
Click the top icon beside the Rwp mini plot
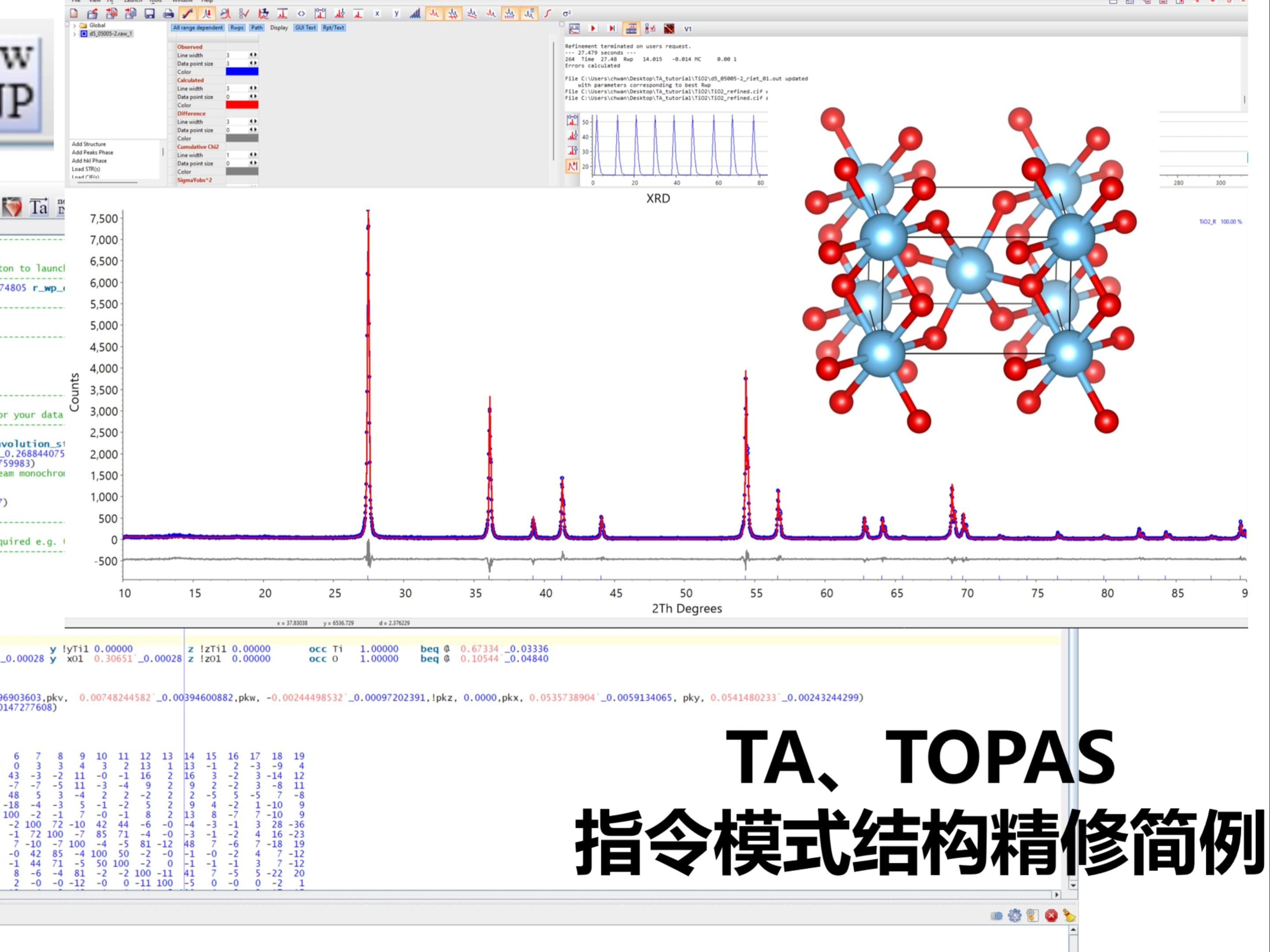[572, 120]
